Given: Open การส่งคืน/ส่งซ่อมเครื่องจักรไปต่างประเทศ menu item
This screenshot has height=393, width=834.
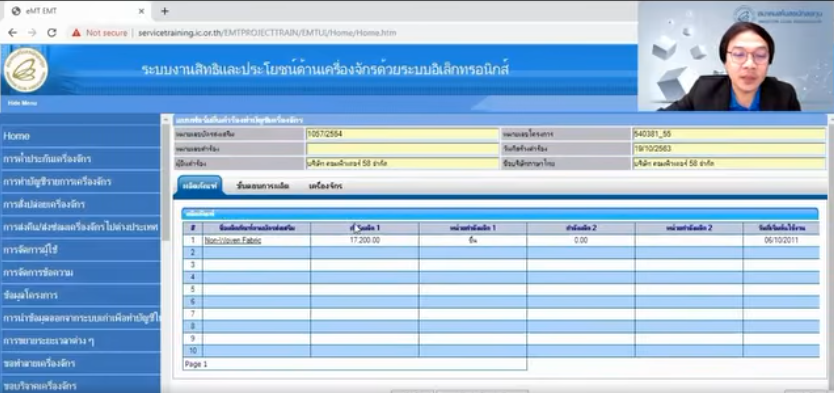Looking at the screenshot, I should (80, 227).
